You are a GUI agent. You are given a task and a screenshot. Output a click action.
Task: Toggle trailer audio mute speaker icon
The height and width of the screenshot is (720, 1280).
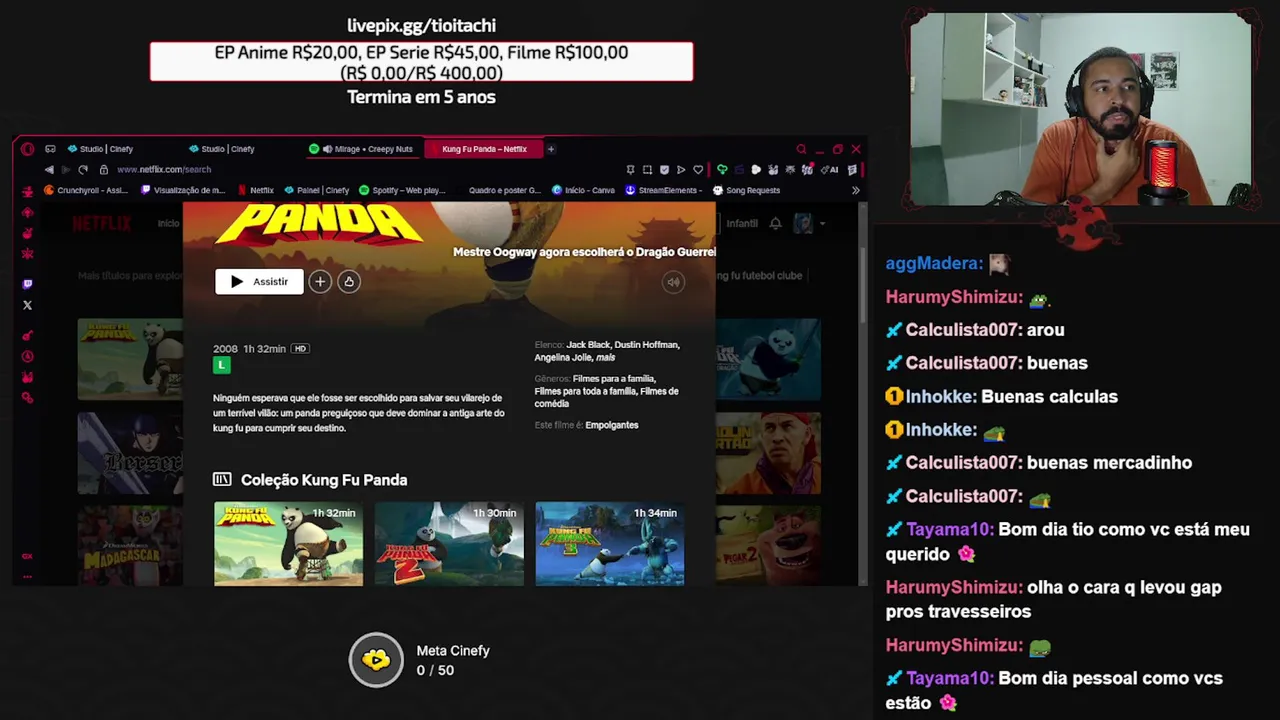point(673,282)
